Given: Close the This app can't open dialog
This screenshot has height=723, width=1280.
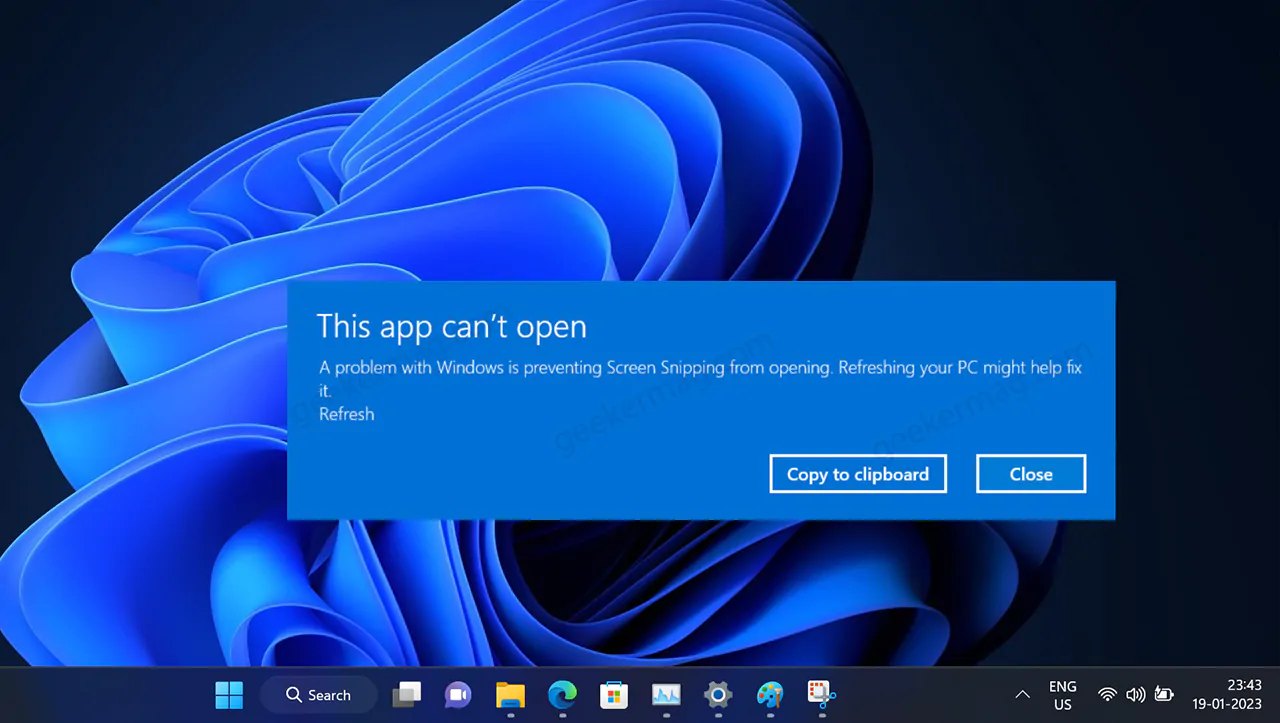Looking at the screenshot, I should point(1031,474).
